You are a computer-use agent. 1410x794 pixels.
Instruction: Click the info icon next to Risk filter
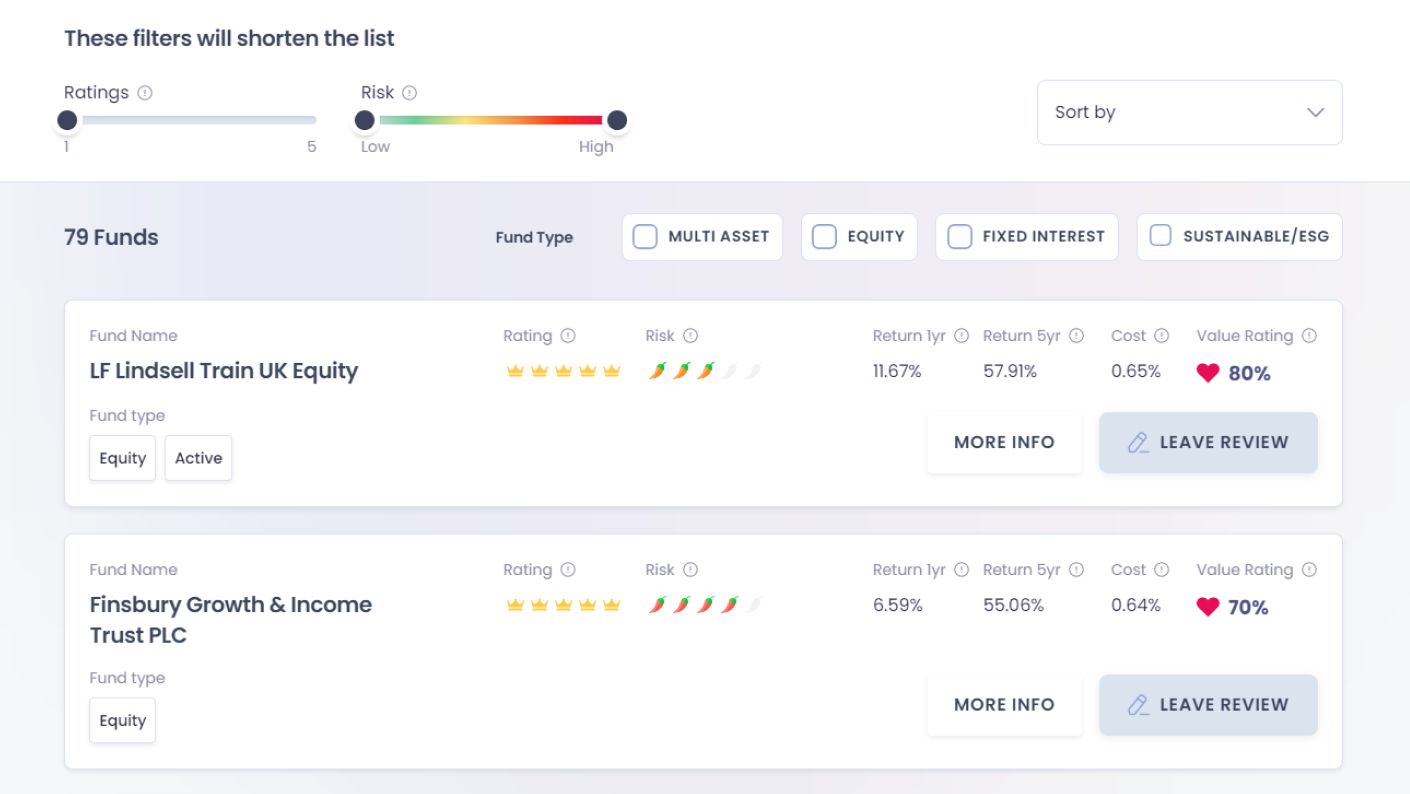pyautogui.click(x=409, y=93)
